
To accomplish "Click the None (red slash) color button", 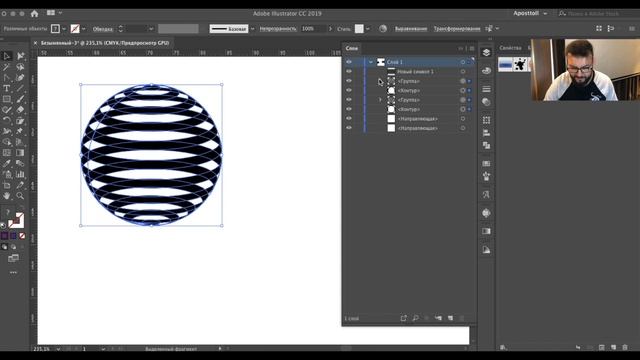I will coord(22,236).
